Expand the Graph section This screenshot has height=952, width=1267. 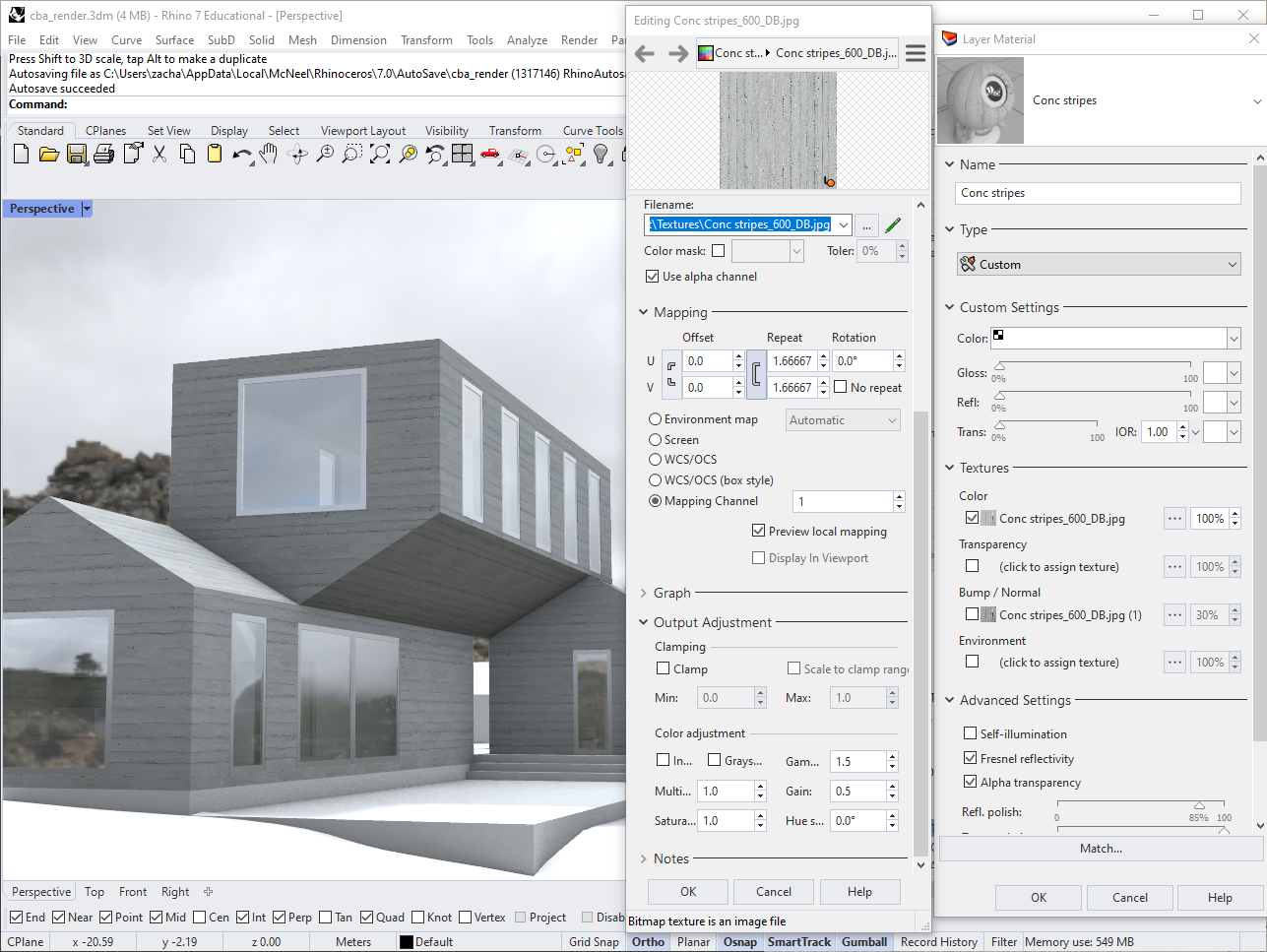click(671, 593)
